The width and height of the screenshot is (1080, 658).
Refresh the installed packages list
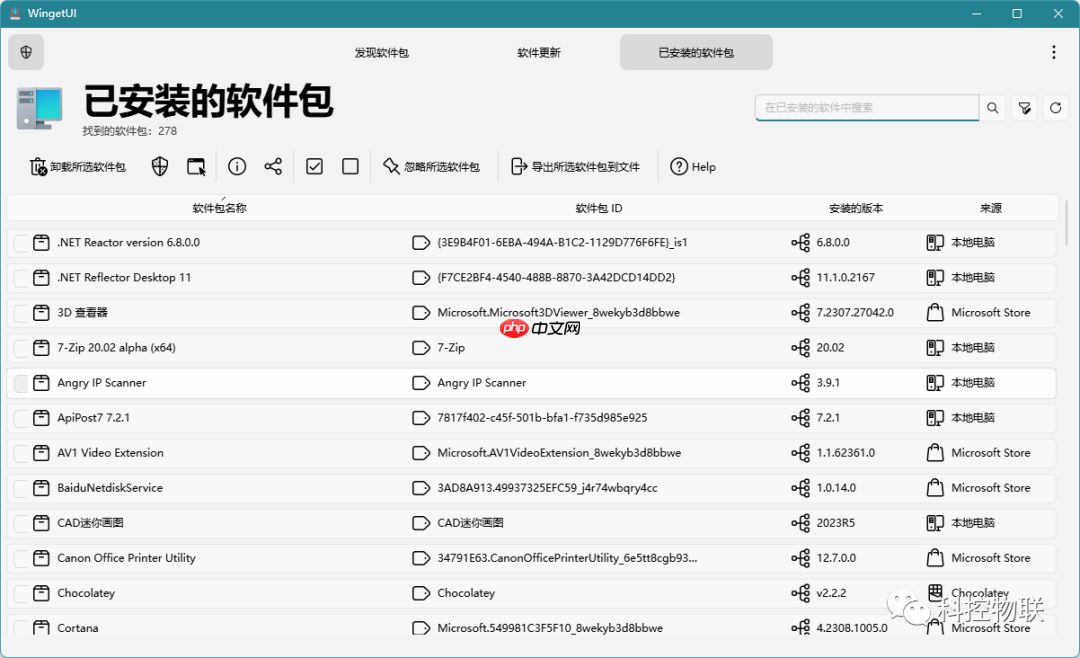point(1056,108)
